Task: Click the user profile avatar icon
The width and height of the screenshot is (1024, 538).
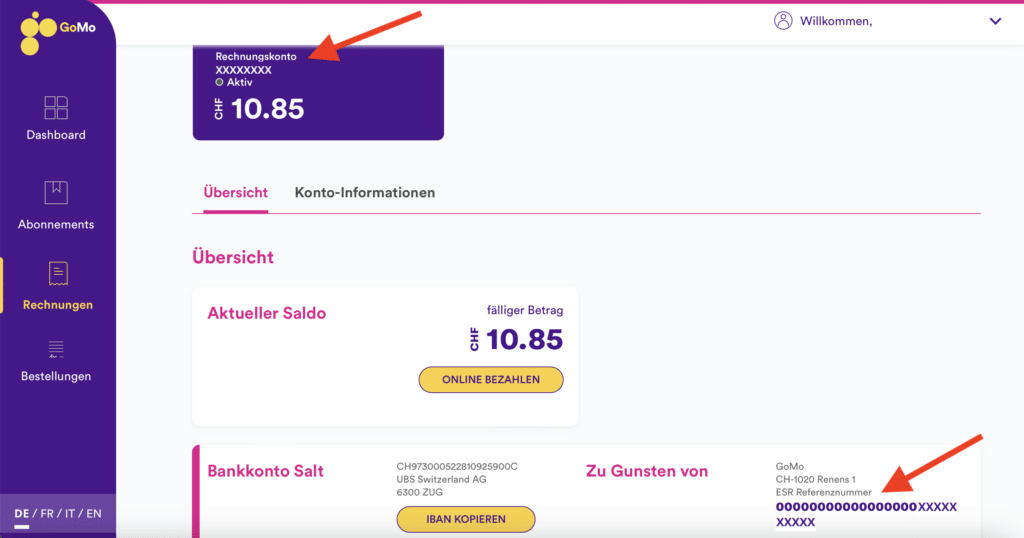Action: click(x=783, y=21)
